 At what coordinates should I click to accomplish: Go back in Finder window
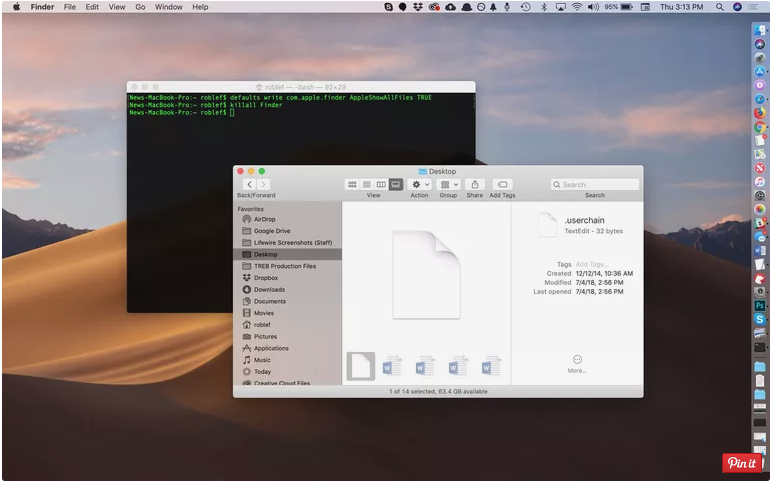pyautogui.click(x=249, y=184)
